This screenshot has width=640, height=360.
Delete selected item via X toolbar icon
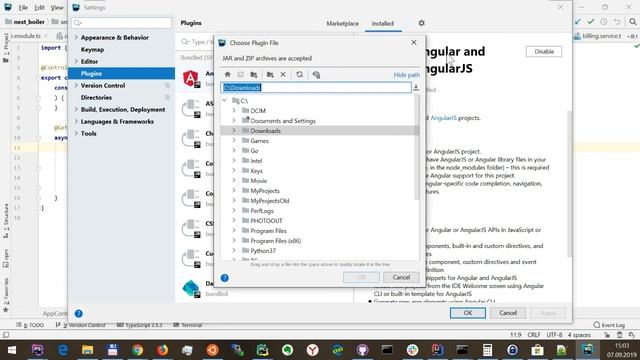[283, 74]
